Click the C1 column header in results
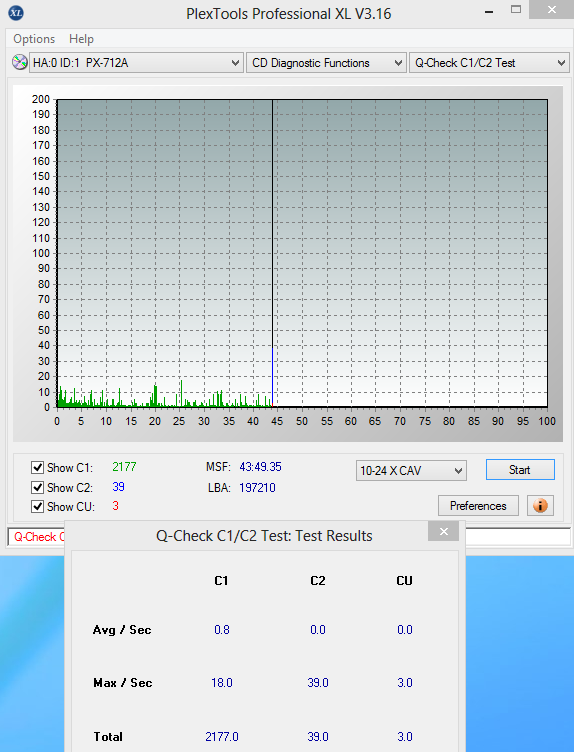This screenshot has height=752, width=574. point(221,581)
